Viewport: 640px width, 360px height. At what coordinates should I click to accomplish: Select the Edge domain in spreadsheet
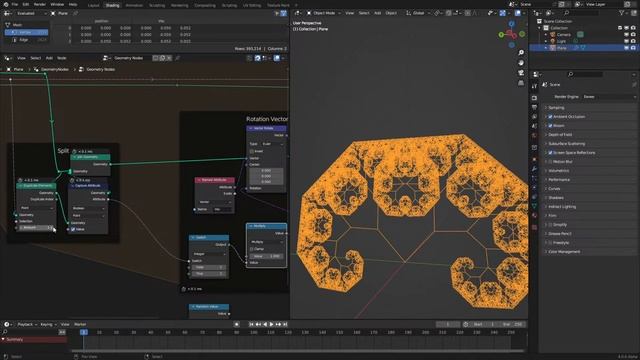pos(26,40)
